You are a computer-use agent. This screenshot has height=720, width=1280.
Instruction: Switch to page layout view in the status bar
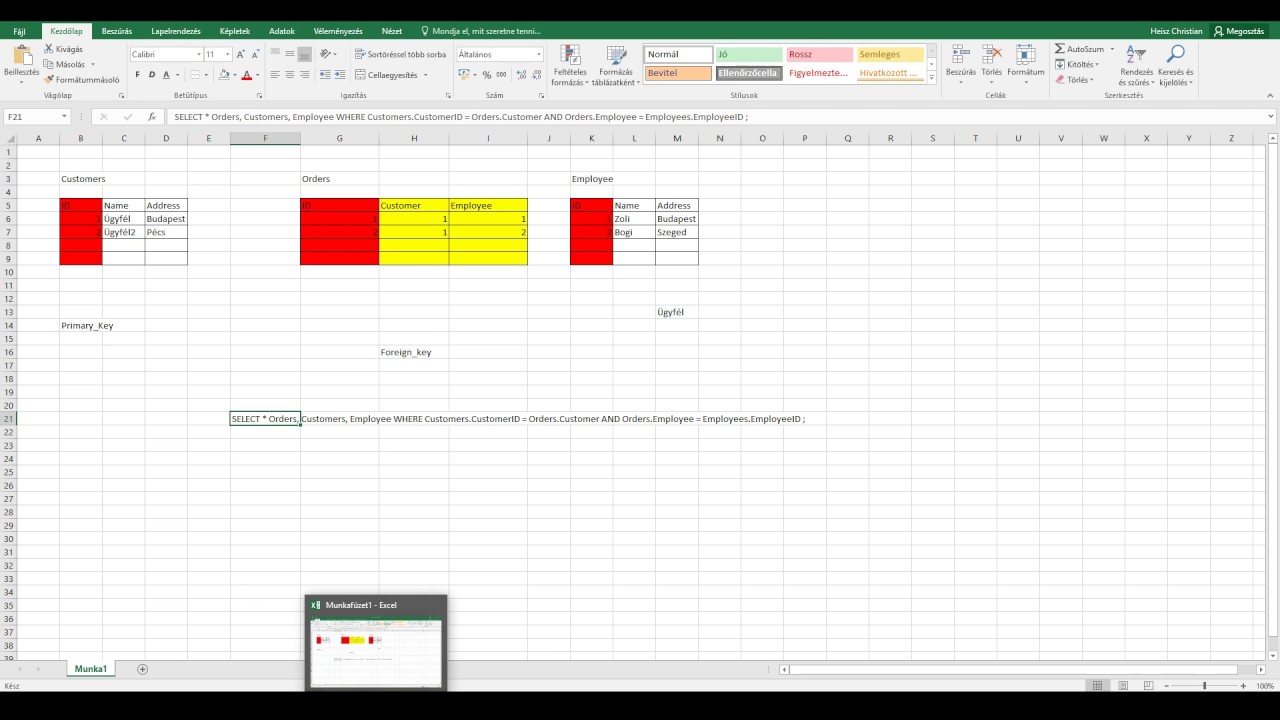click(x=1121, y=686)
